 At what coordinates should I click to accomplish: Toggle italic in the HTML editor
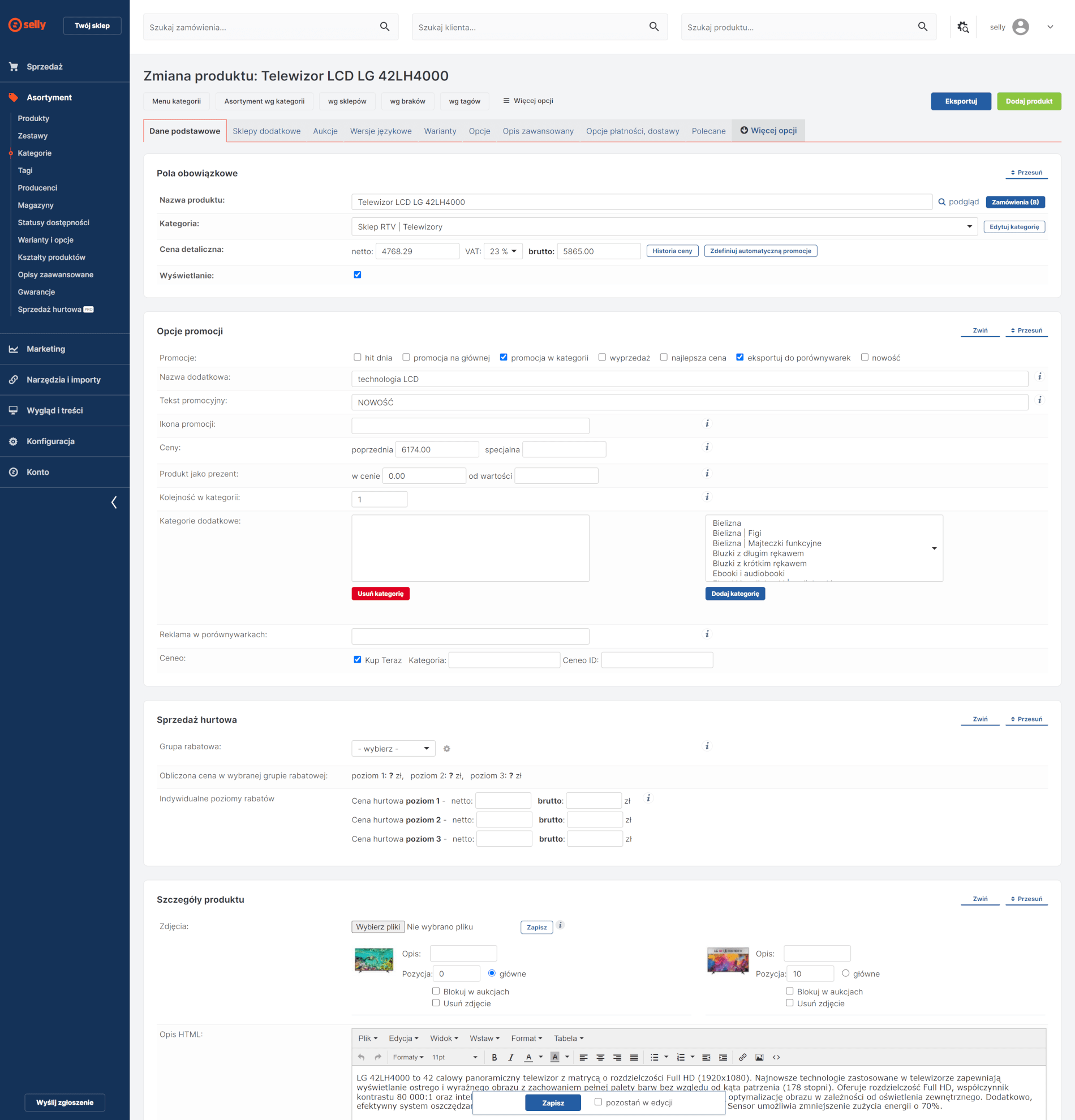[511, 1057]
